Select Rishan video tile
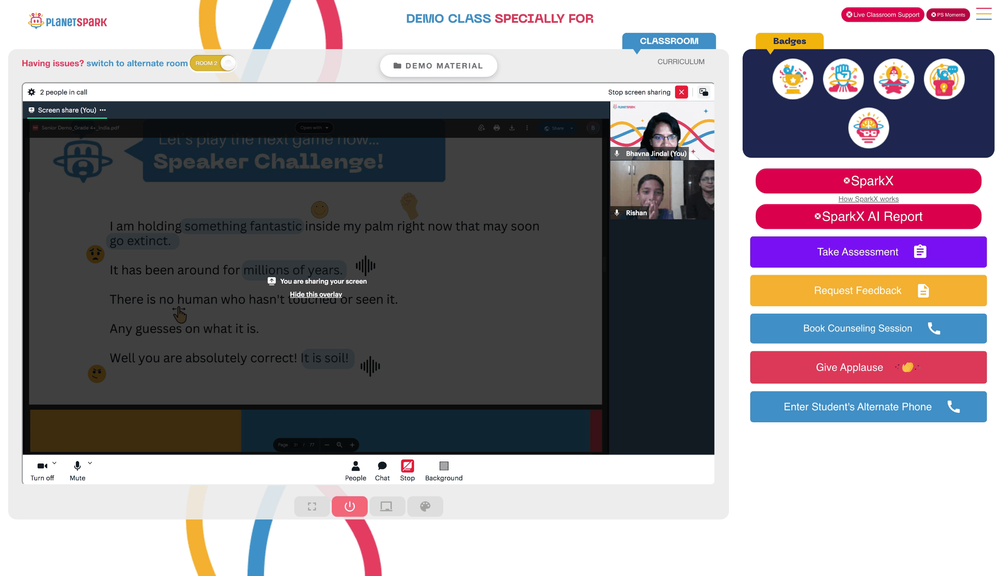The width and height of the screenshot is (1000, 576). 662,190
